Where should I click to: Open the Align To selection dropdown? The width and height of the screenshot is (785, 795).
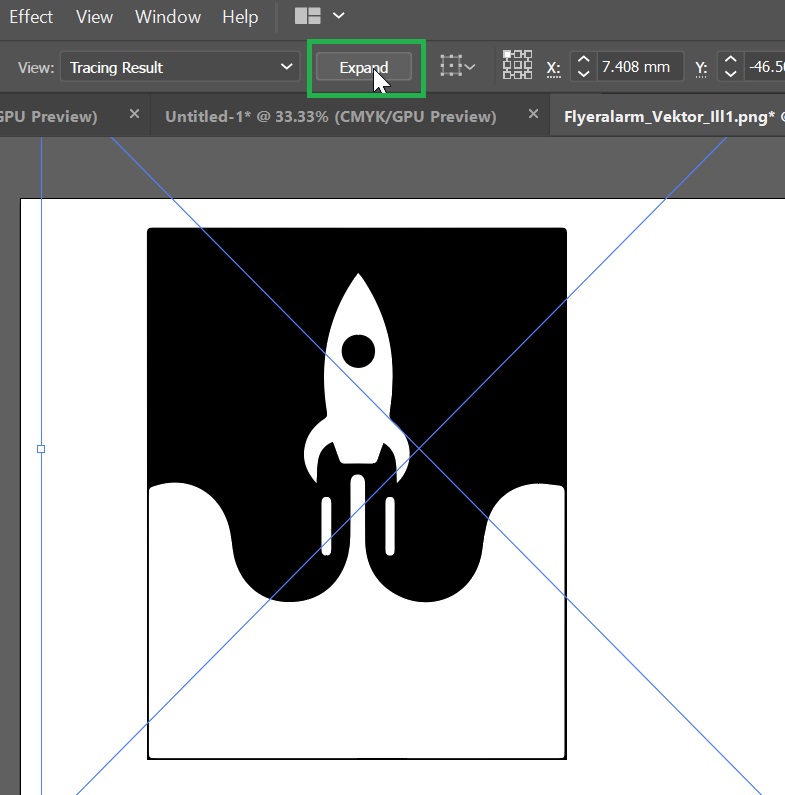click(459, 68)
